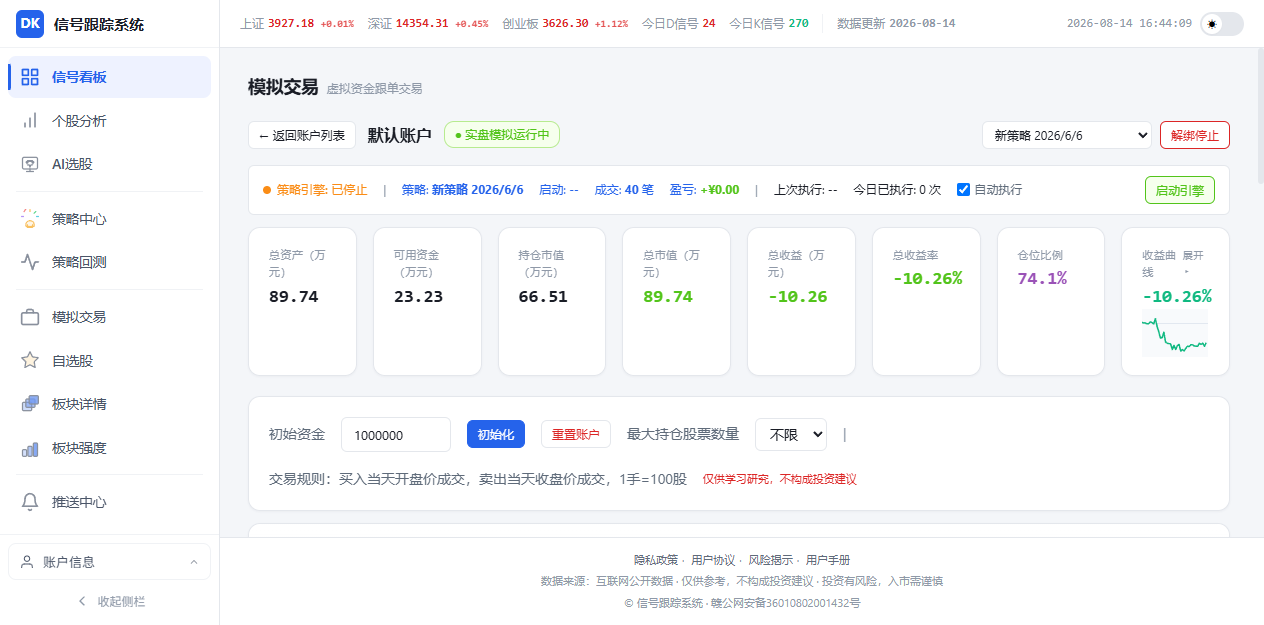The height and width of the screenshot is (625, 1264).
Task: Click the DK logo icon
Action: [30, 24]
